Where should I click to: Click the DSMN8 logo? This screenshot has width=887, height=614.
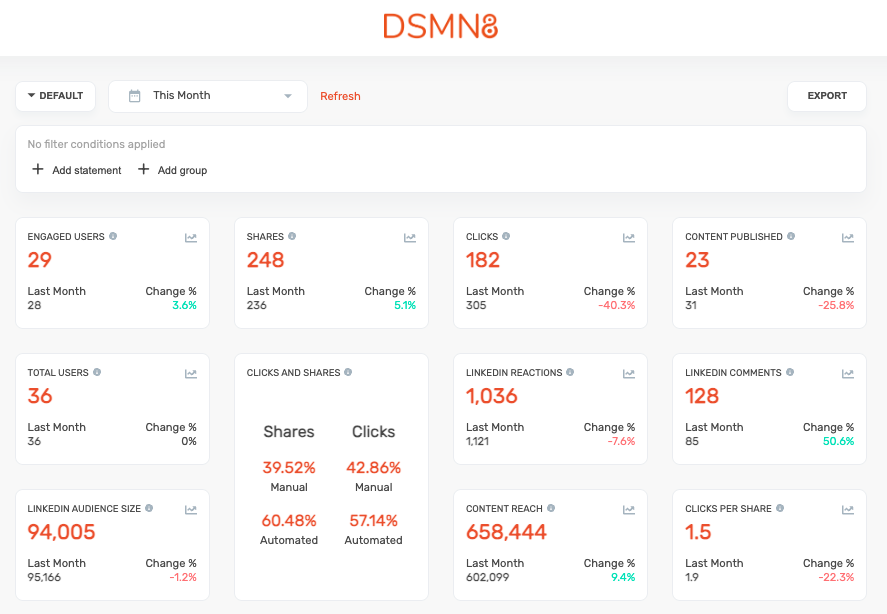[x=441, y=26]
